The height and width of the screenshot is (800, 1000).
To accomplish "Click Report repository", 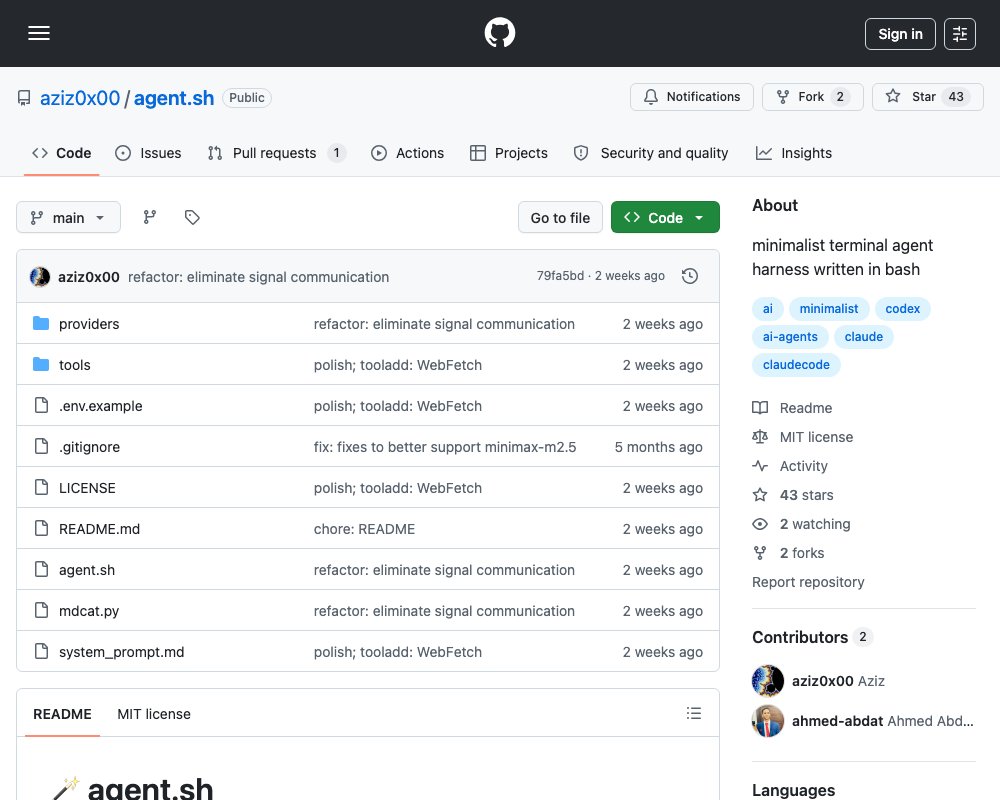I will (x=808, y=582).
